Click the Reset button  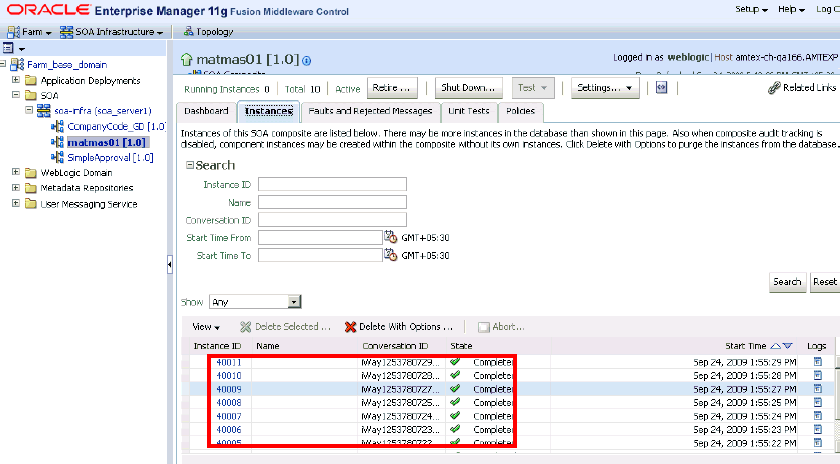point(824,282)
